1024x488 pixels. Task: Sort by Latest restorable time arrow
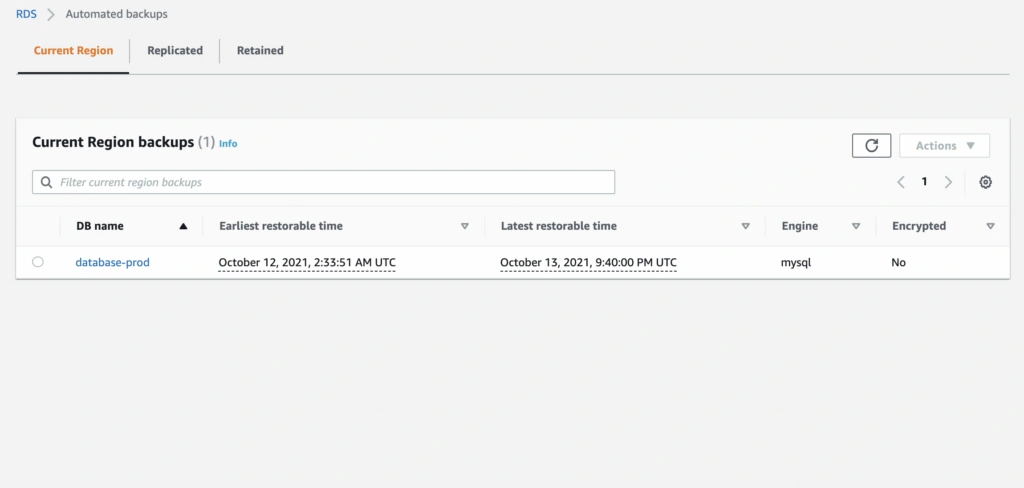click(746, 226)
